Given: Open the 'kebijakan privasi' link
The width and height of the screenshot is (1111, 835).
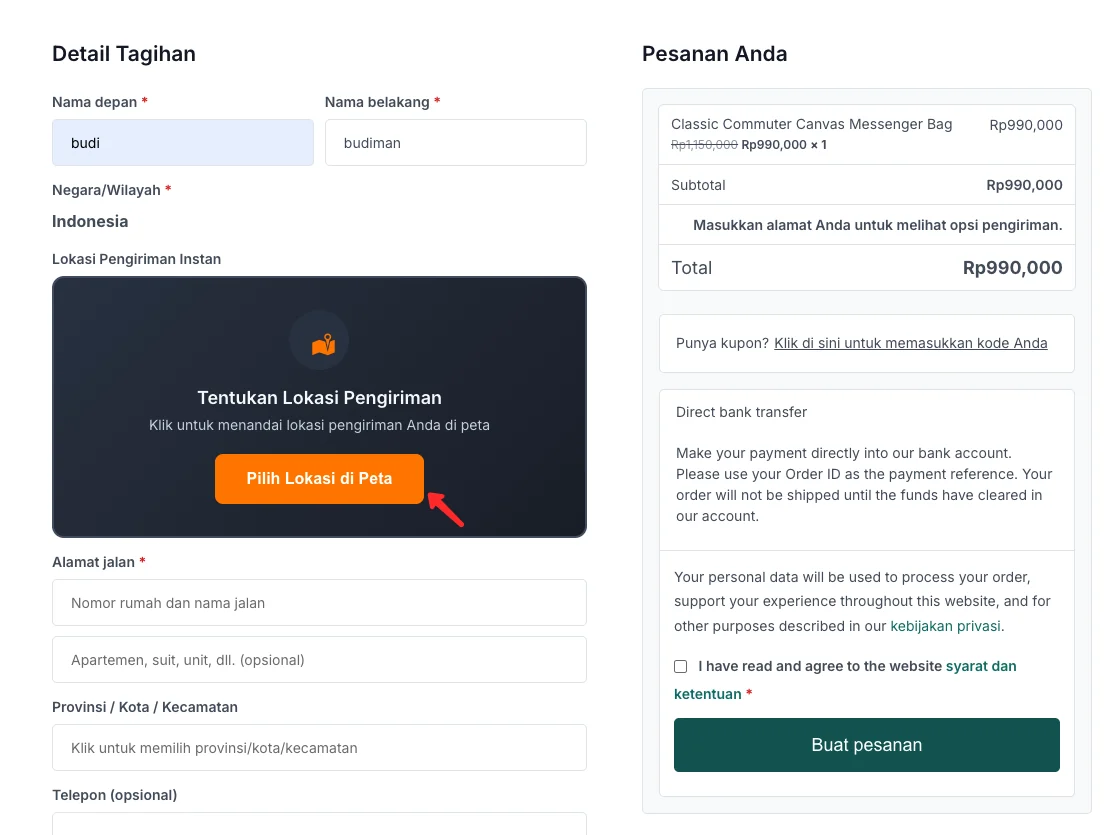Looking at the screenshot, I should [945, 626].
